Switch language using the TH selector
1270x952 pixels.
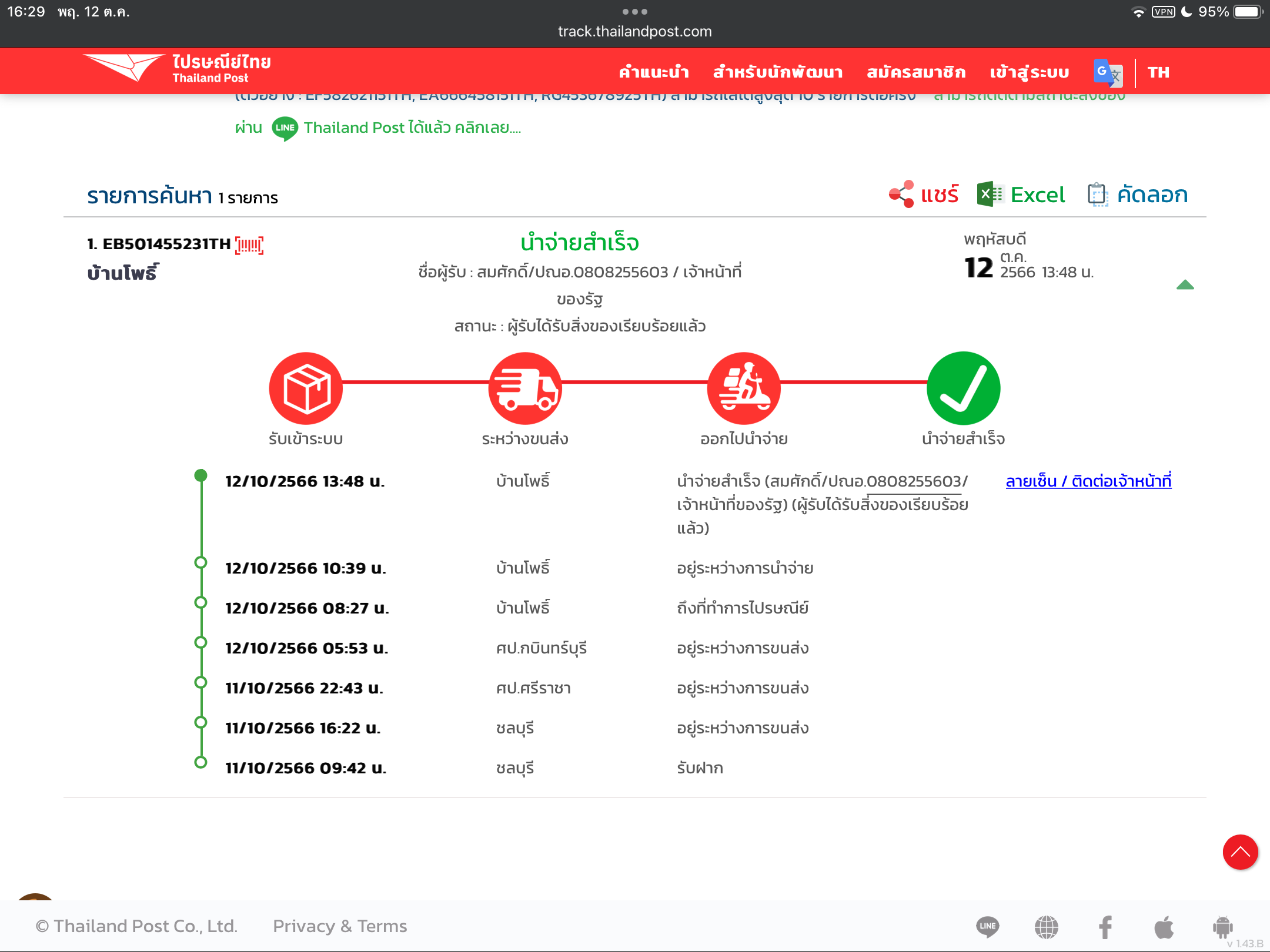point(1158,72)
